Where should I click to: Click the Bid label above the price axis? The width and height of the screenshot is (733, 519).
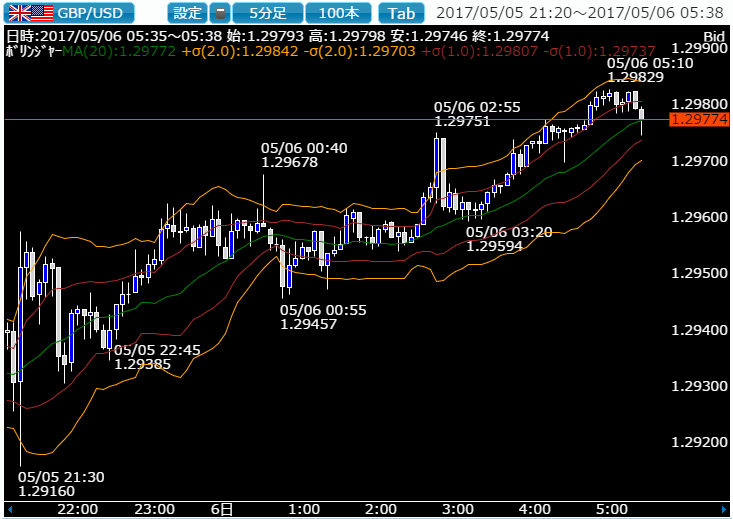pyautogui.click(x=714, y=36)
